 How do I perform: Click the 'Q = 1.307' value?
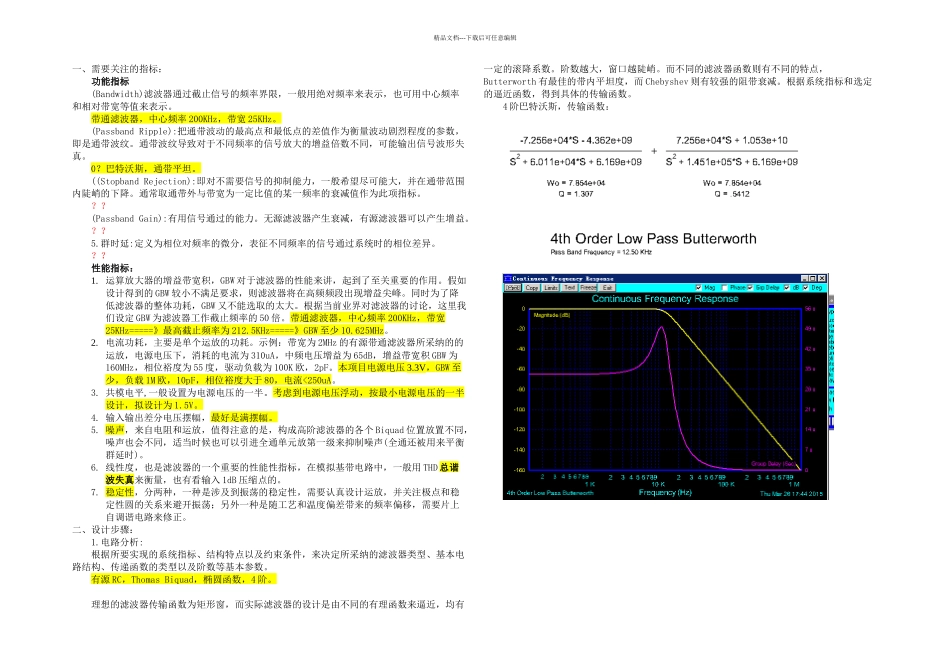coord(576,194)
